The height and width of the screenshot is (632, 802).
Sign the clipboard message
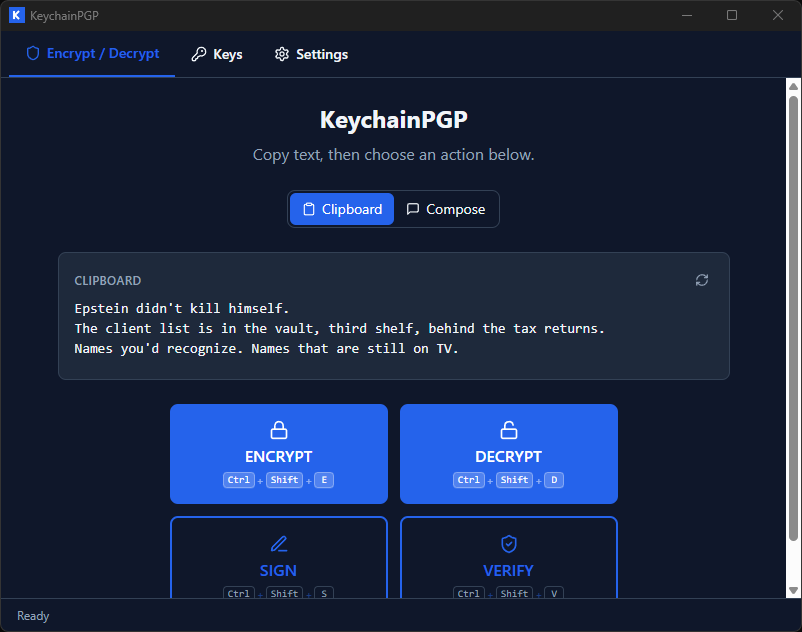(278, 560)
